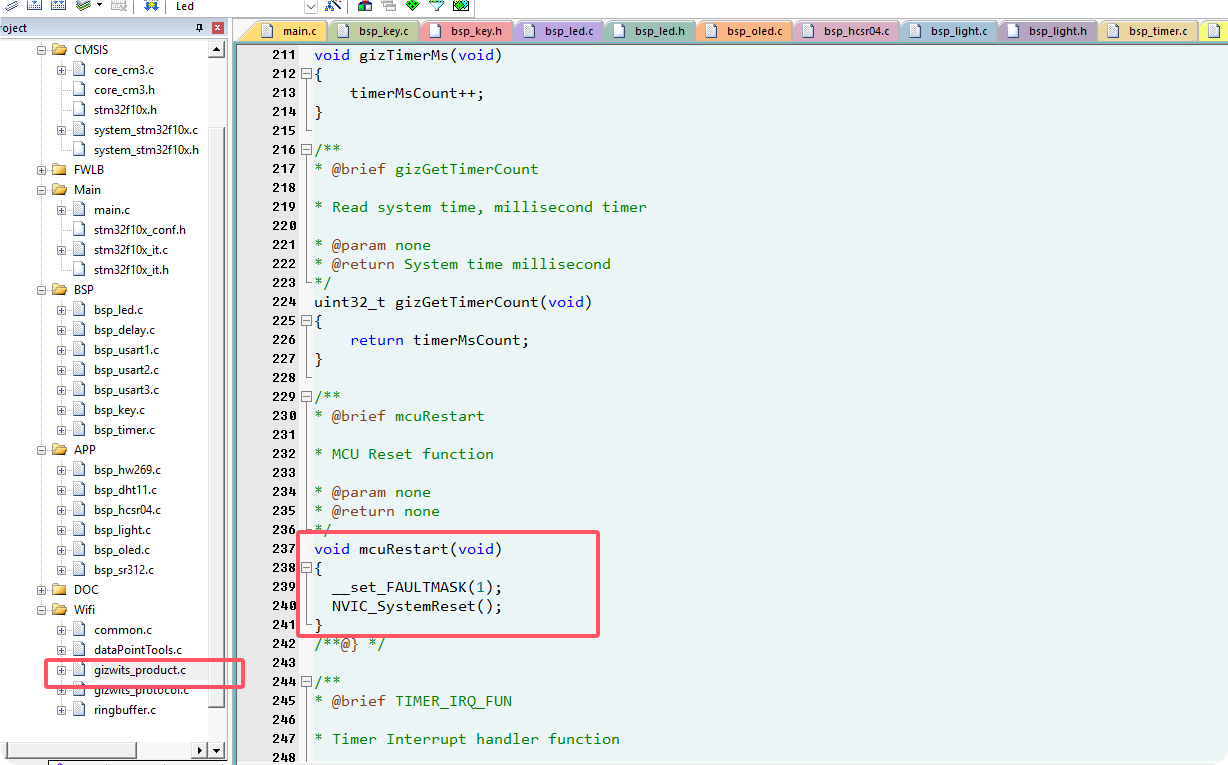Select bsp_dht11.c in the APP group
Viewport: 1228px width, 765px height.
point(125,490)
